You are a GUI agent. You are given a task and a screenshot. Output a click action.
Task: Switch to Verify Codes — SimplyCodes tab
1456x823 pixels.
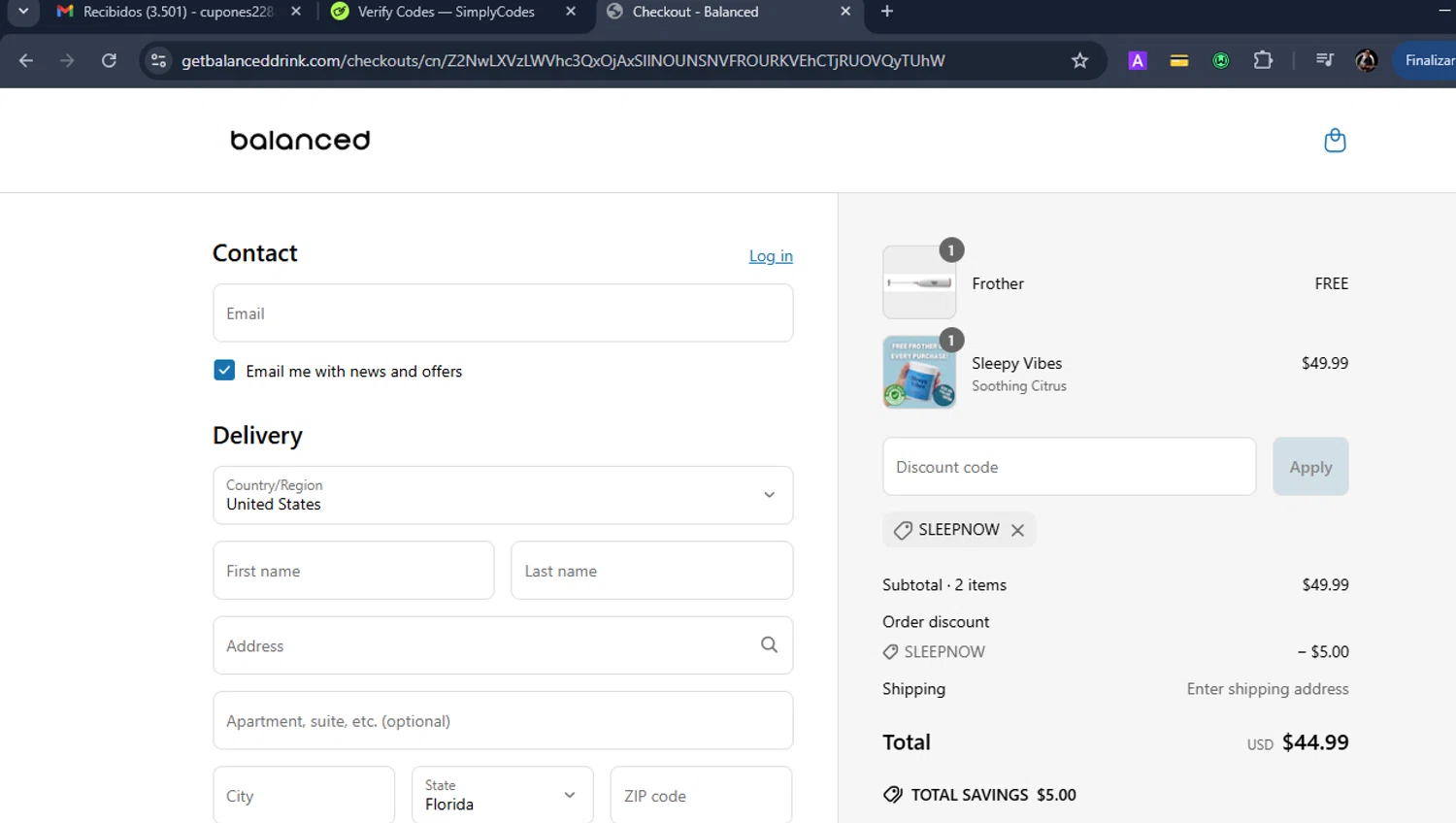(446, 12)
